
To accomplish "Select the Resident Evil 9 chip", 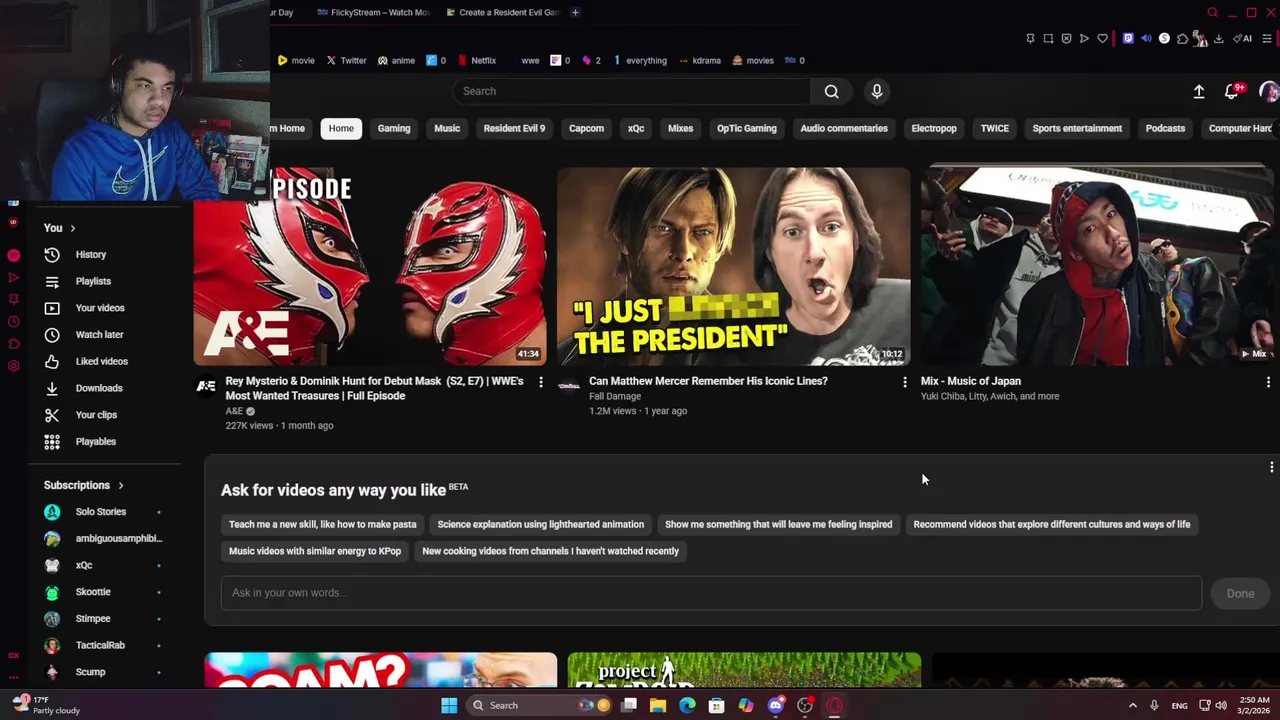I will pos(514,128).
